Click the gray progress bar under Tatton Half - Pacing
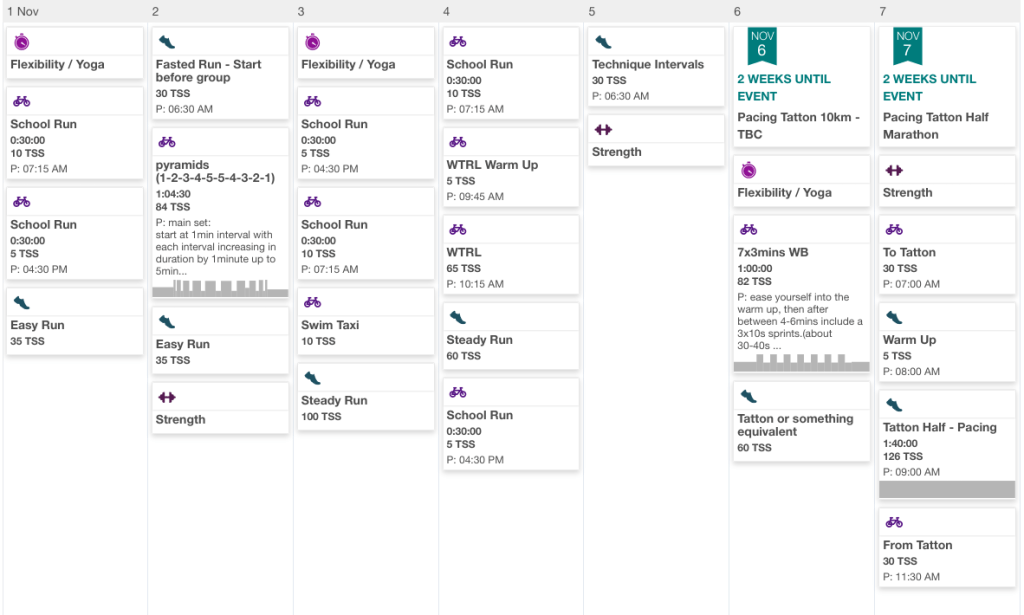The width and height of the screenshot is (1024, 615). (x=945, y=489)
